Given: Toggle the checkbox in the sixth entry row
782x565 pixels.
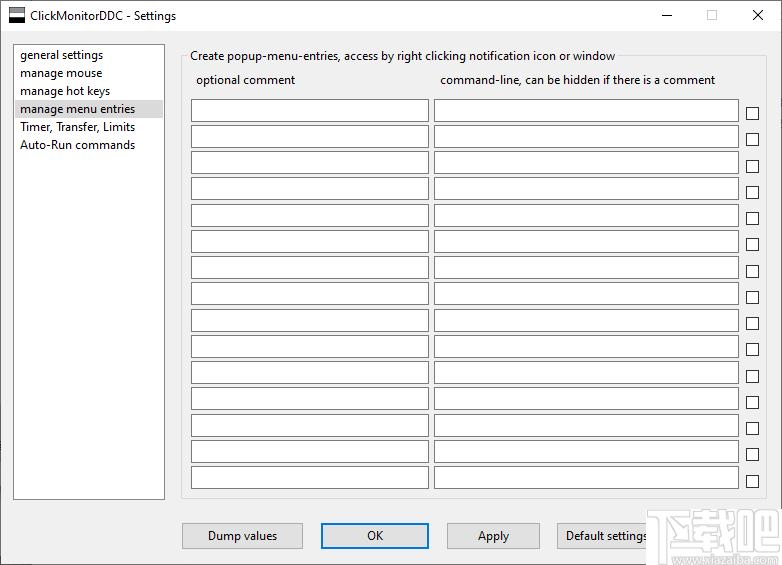Looking at the screenshot, I should 753,244.
